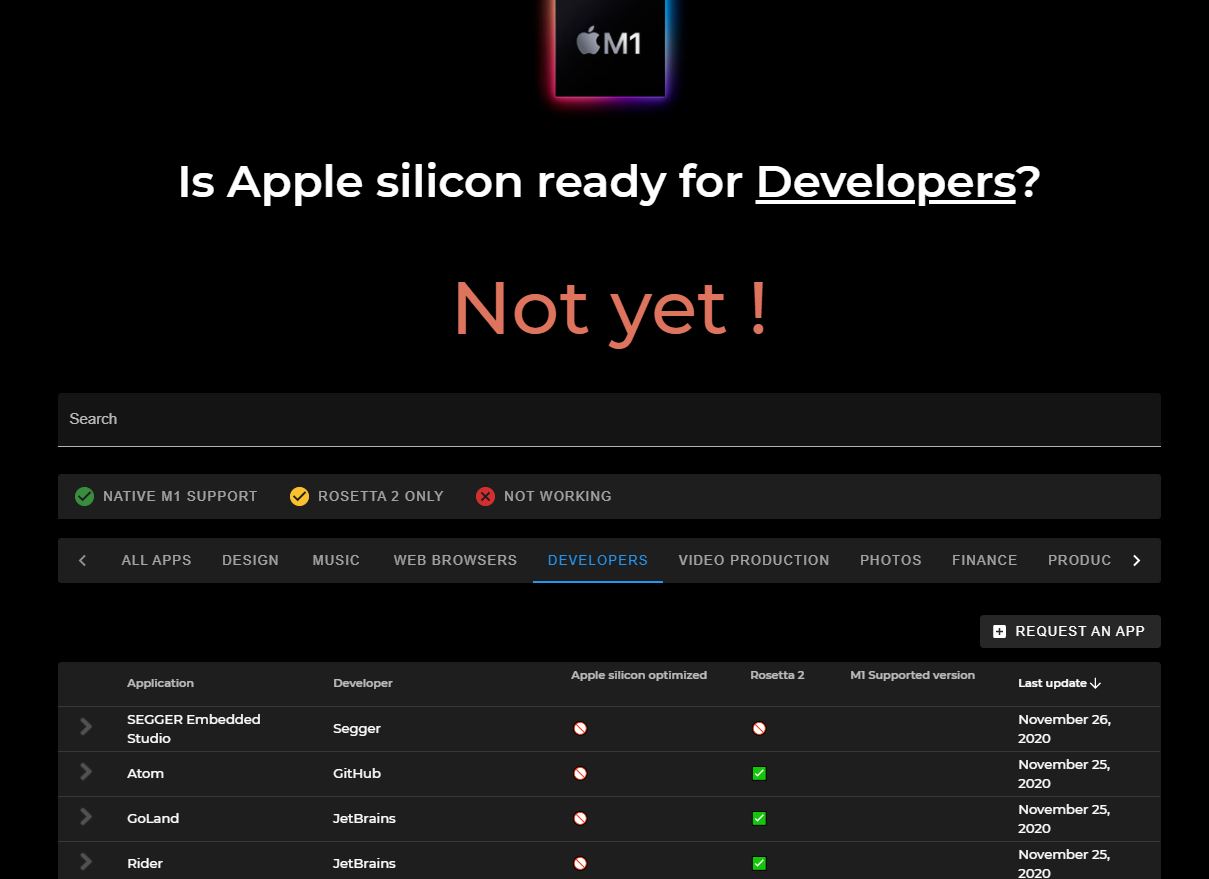Expand the GoLand row details
This screenshot has width=1209, height=879.
(86, 817)
